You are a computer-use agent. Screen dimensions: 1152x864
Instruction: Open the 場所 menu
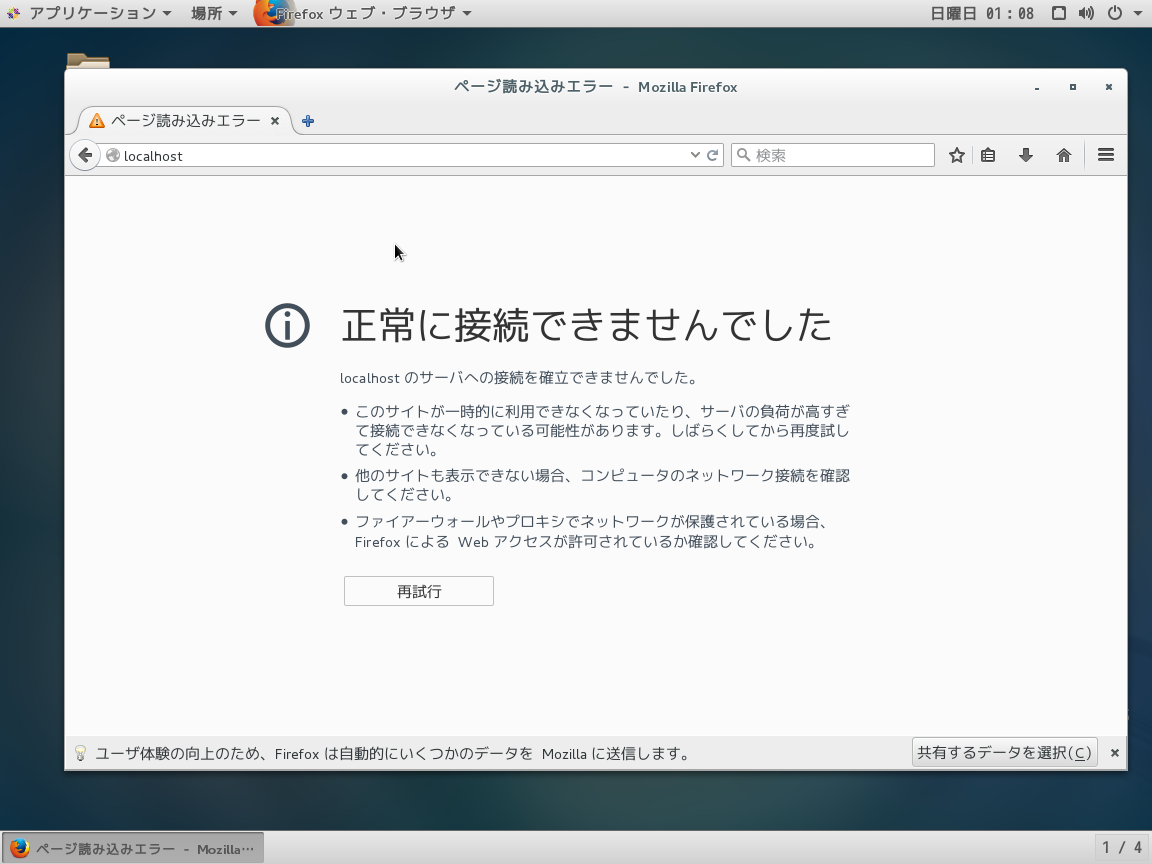214,13
